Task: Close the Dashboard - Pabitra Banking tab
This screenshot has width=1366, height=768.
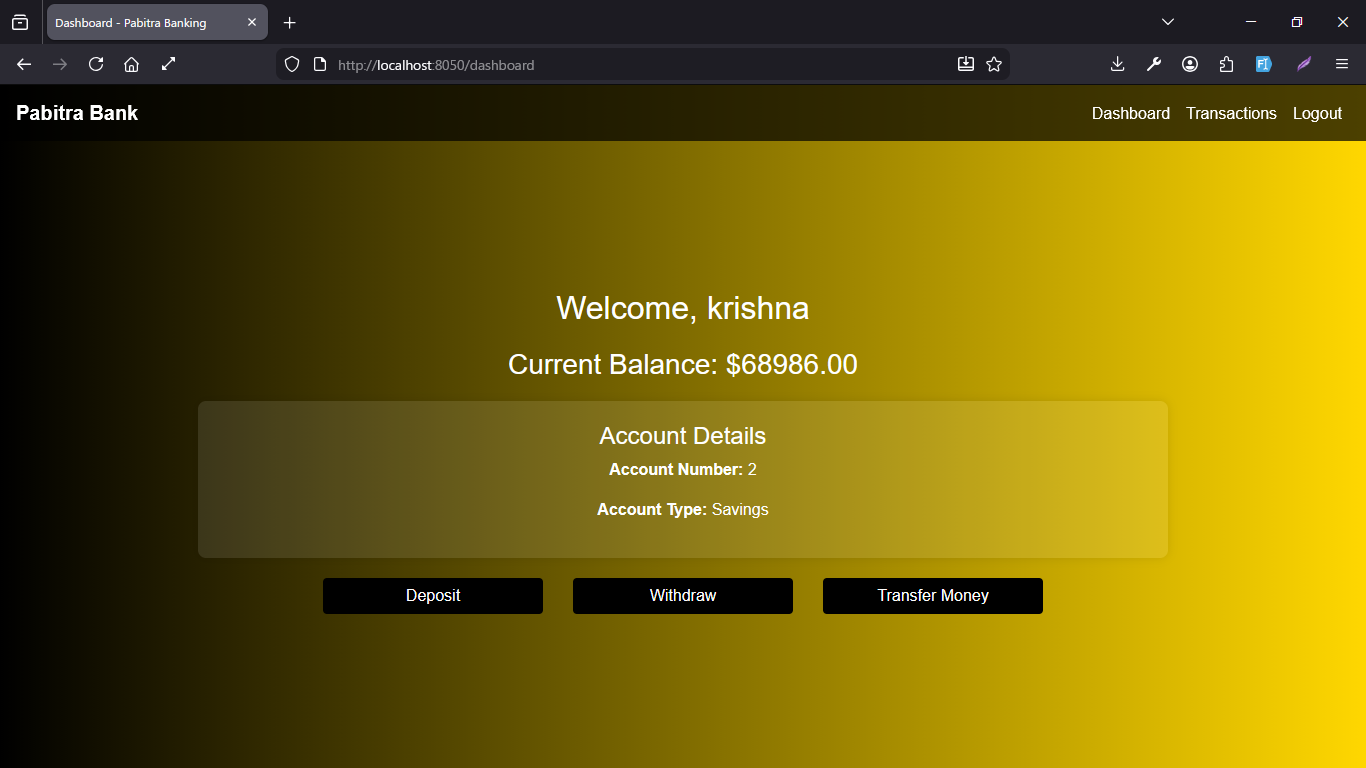Action: tap(252, 22)
